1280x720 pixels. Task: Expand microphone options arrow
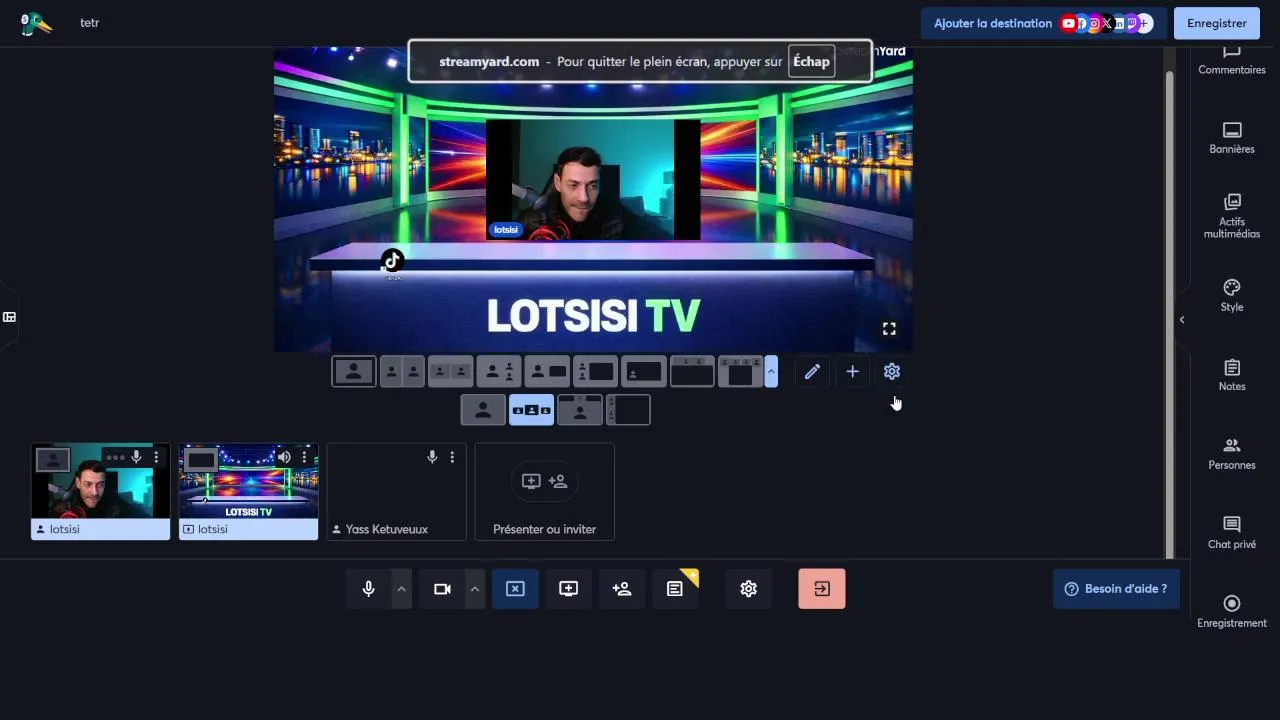pos(401,589)
